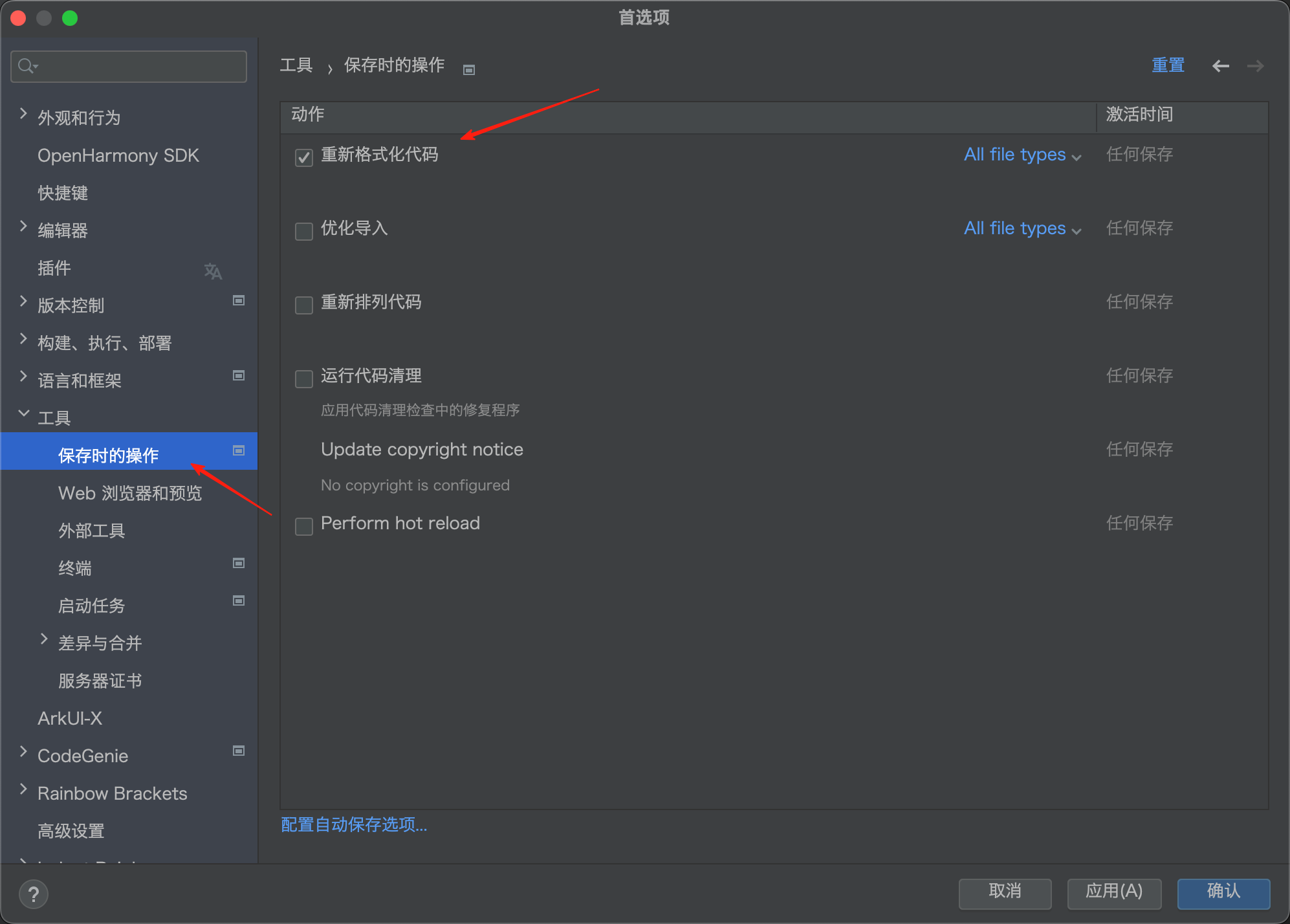Enable the Perform hot reload checkbox
Viewport: 1290px width, 924px height.
pos(304,526)
